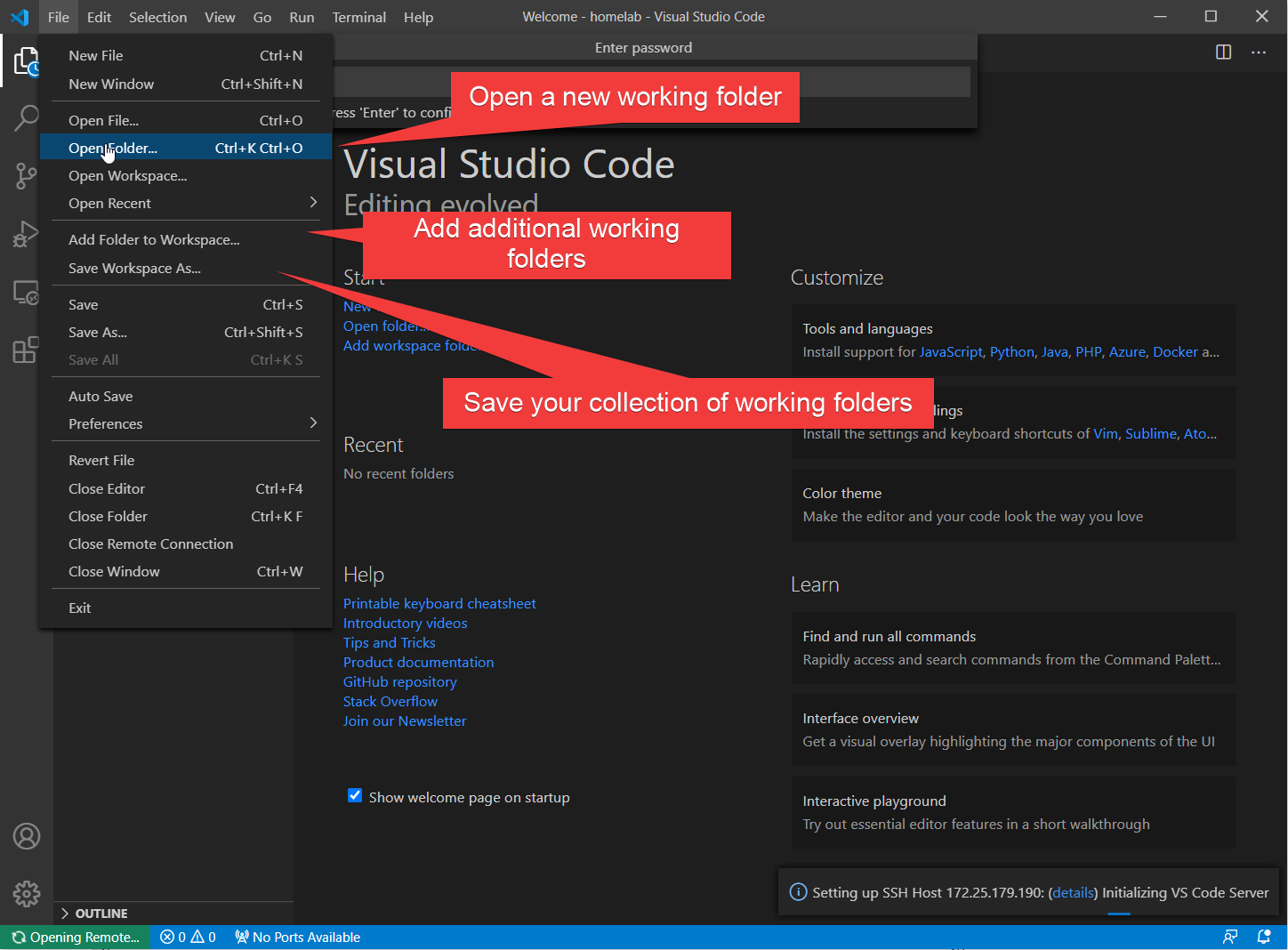Image resolution: width=1288 pixels, height=950 pixels.
Task: Choose Exit from File menu
Action: tap(186, 608)
